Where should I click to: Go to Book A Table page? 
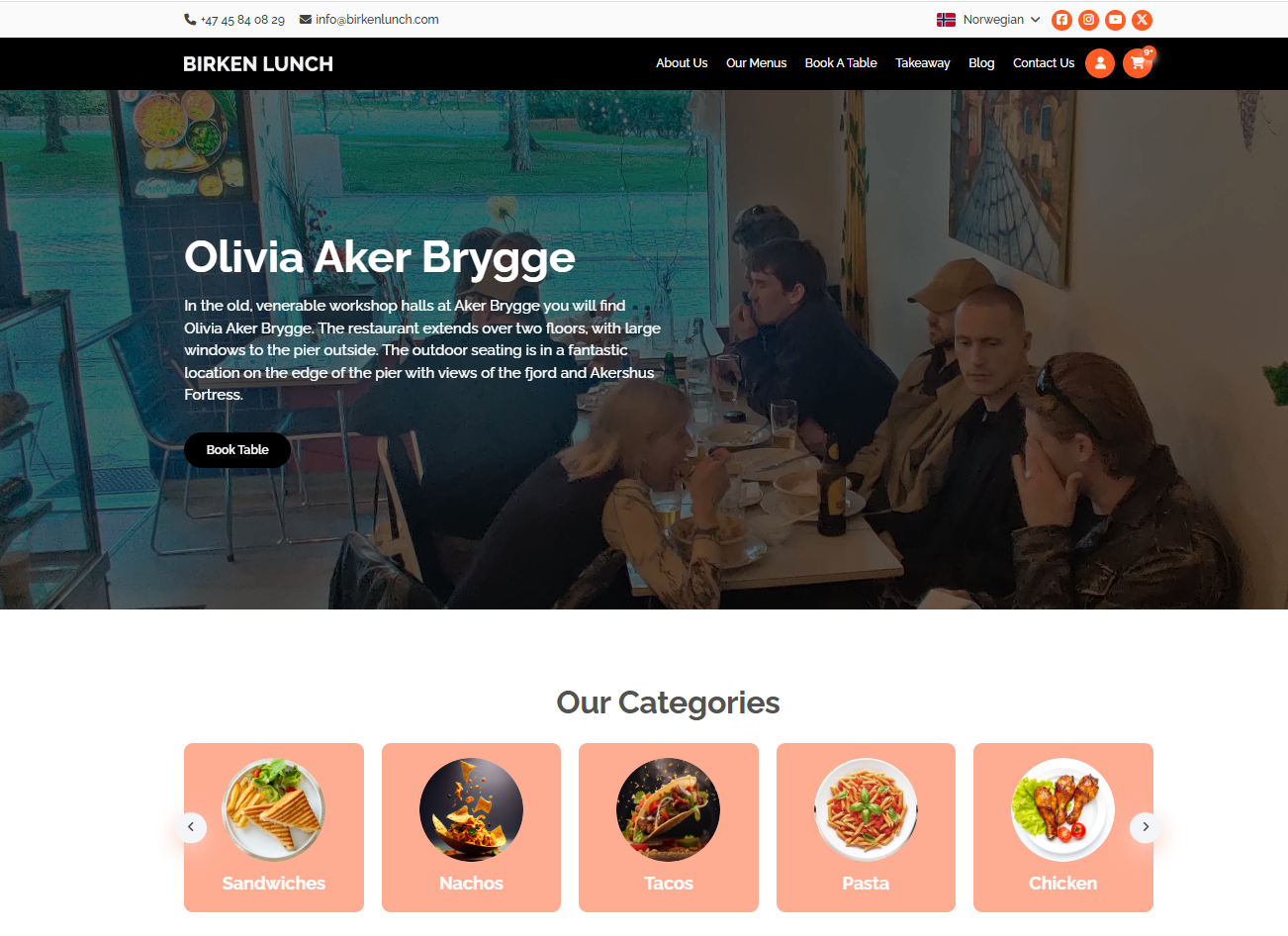click(841, 63)
